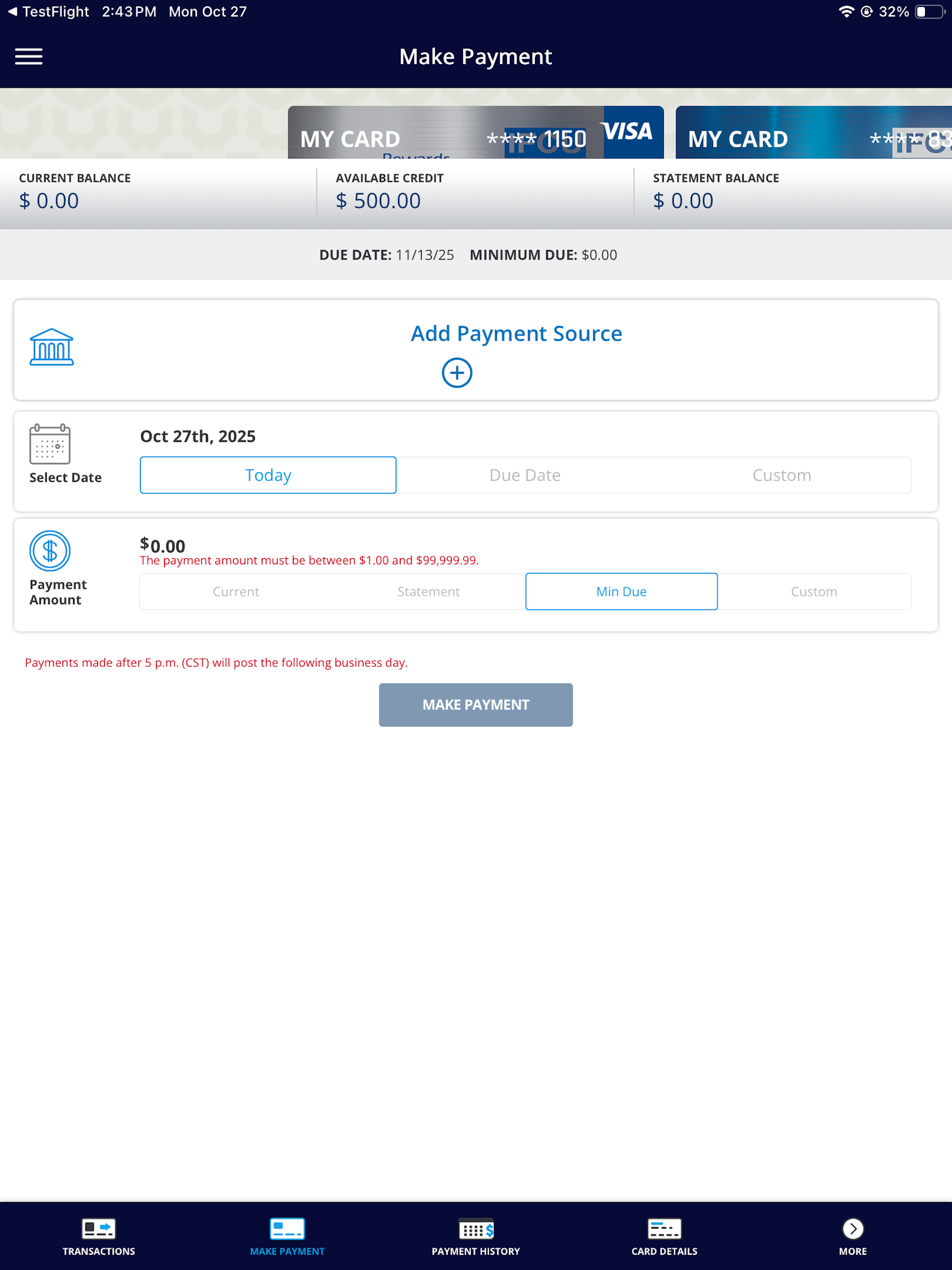Tap the Make Payment page title
Viewport: 952px width, 1270px height.
coord(476,56)
